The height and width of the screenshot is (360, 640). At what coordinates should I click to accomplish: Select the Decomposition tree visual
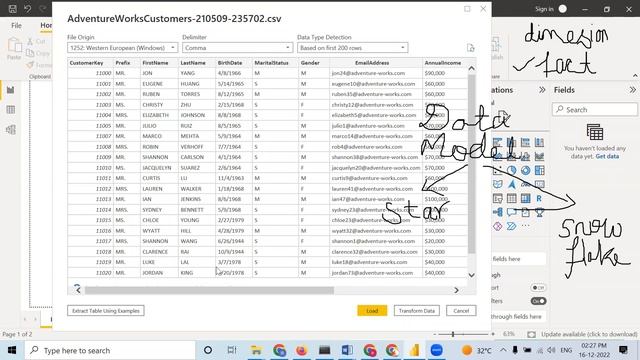click(498, 212)
